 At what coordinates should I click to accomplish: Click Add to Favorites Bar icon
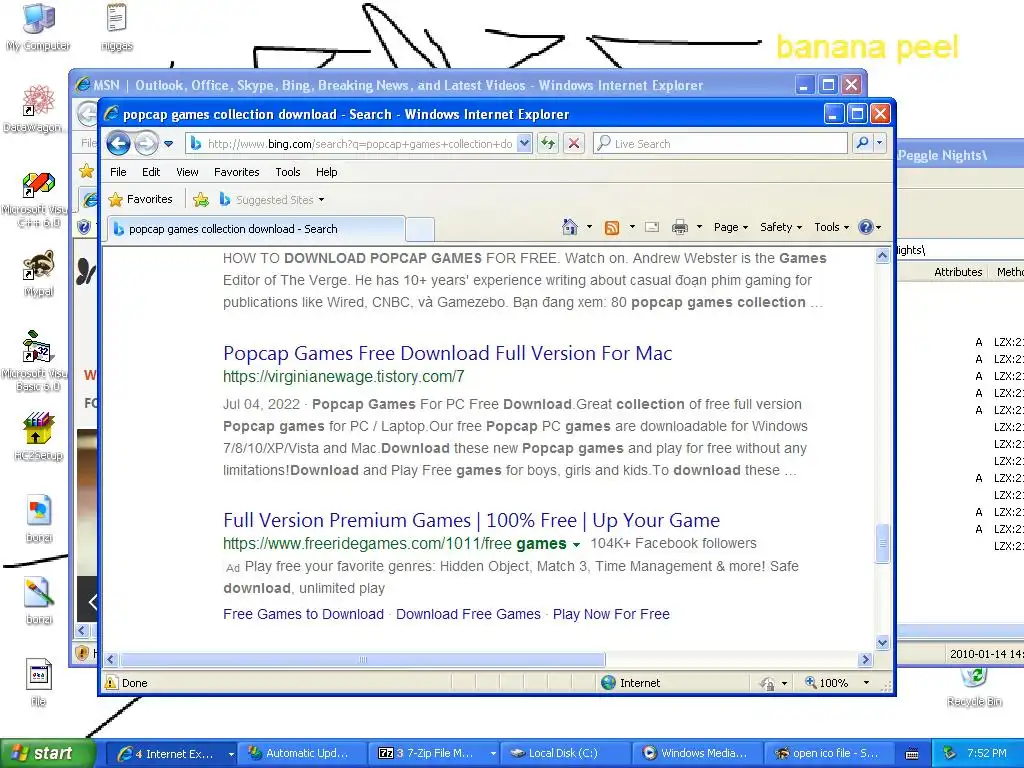point(201,200)
